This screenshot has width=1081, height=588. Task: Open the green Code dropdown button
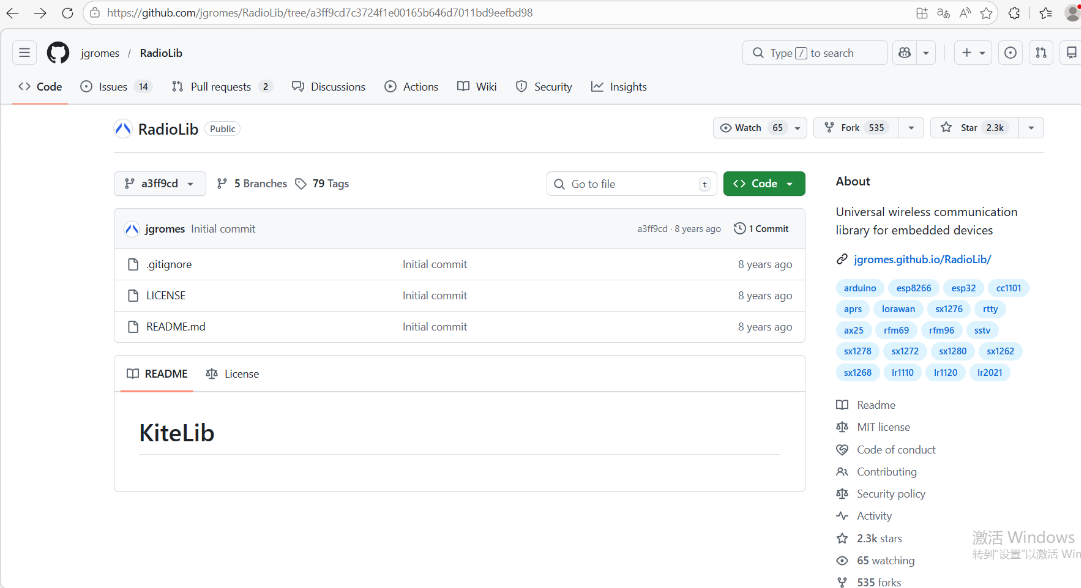pyautogui.click(x=764, y=183)
